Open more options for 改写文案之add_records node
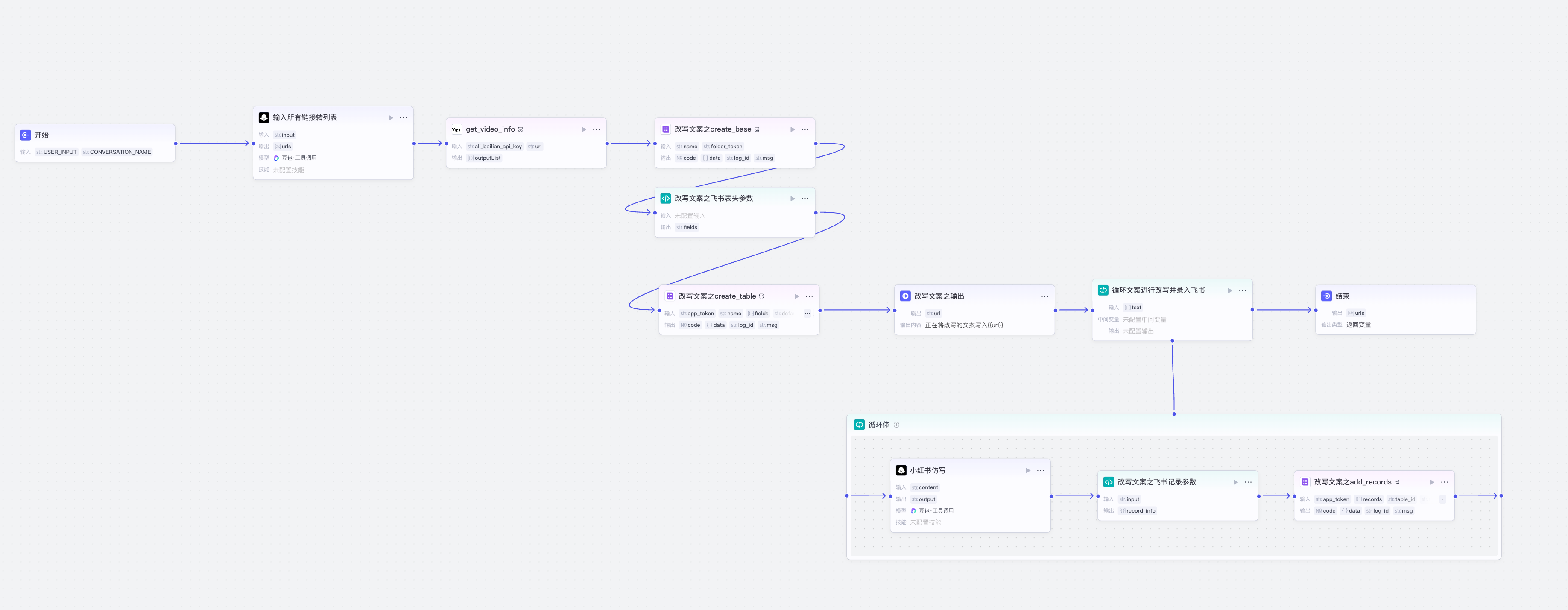This screenshot has height=610, width=1568. tap(1445, 482)
